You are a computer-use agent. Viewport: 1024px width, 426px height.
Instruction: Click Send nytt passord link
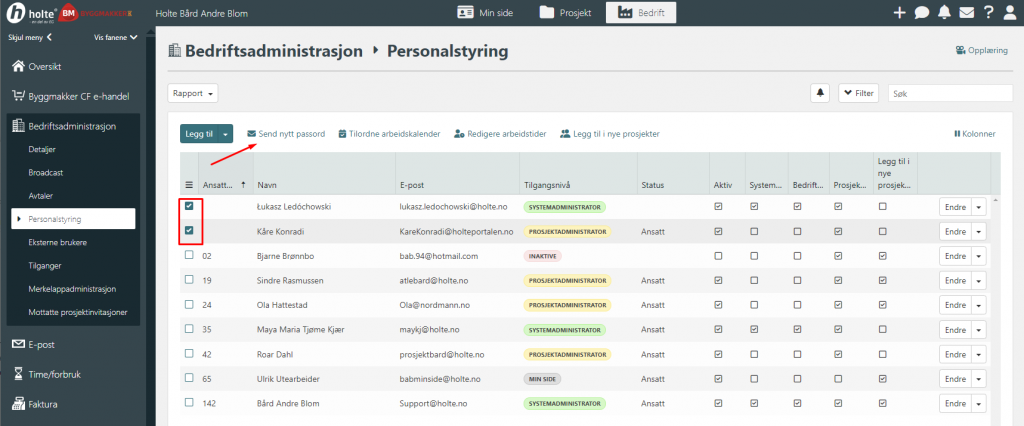coord(286,133)
